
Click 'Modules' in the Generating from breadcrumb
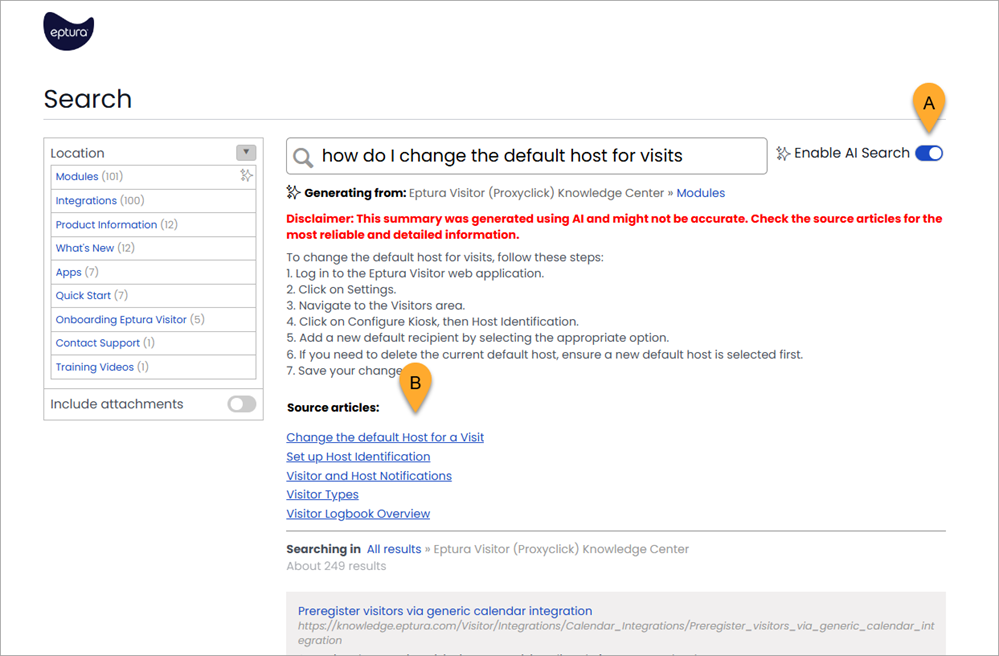point(701,192)
